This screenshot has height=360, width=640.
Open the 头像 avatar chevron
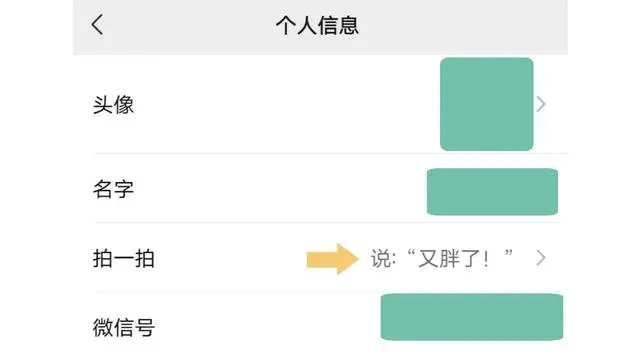click(541, 104)
